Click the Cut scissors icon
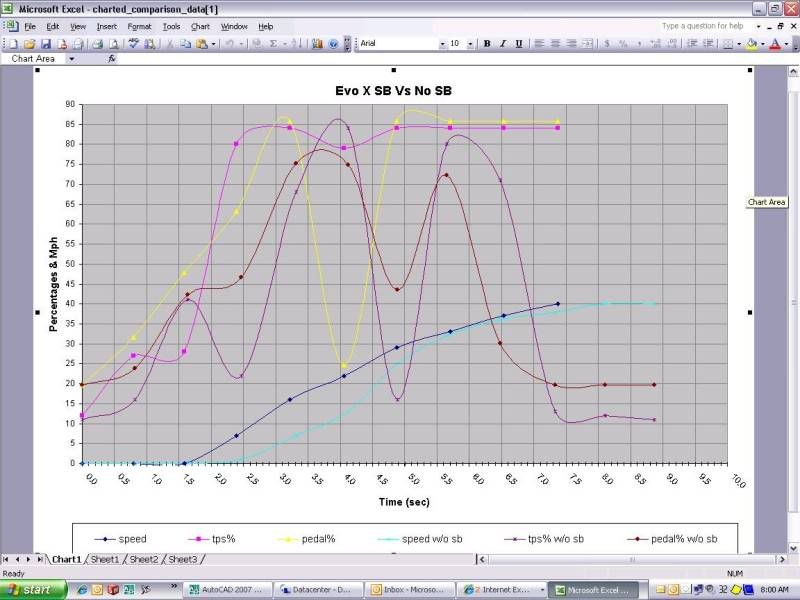 pyautogui.click(x=170, y=44)
